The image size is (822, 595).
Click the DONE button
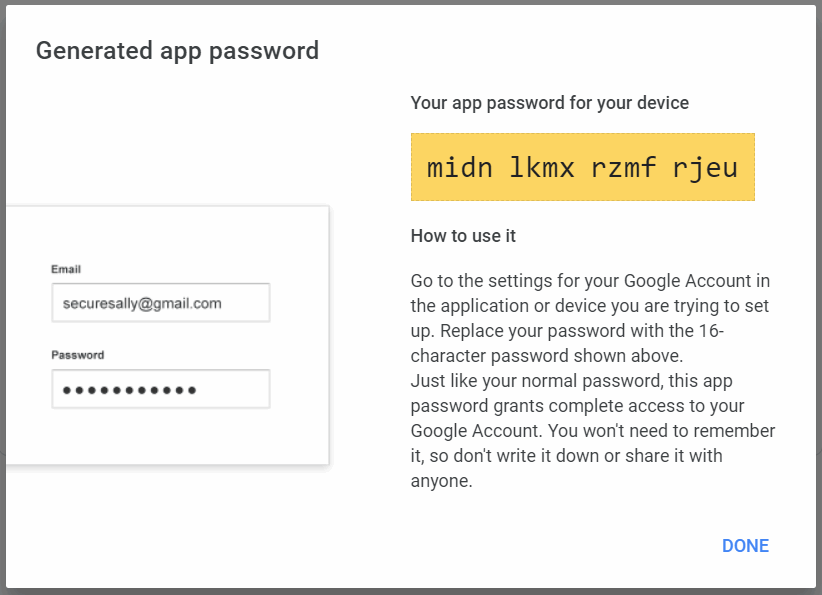[x=745, y=546]
